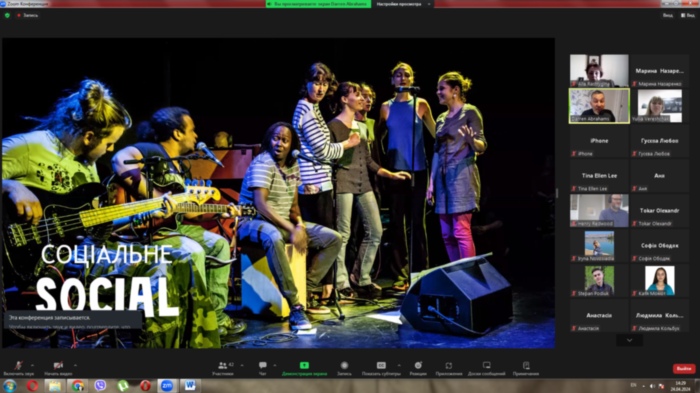
Task: Open the View menu in top-right corner
Action: 688,15
